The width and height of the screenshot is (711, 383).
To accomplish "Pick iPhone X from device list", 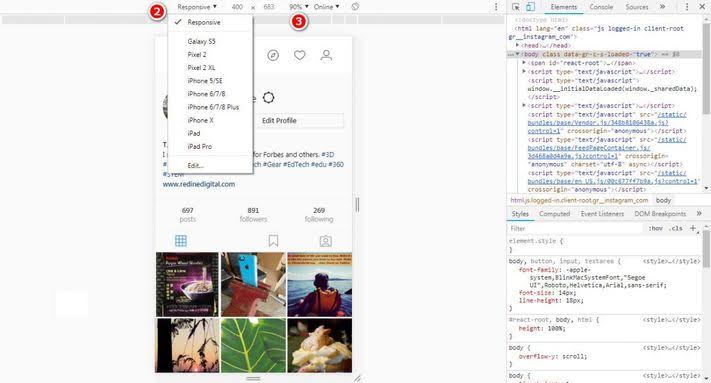I will click(200, 120).
